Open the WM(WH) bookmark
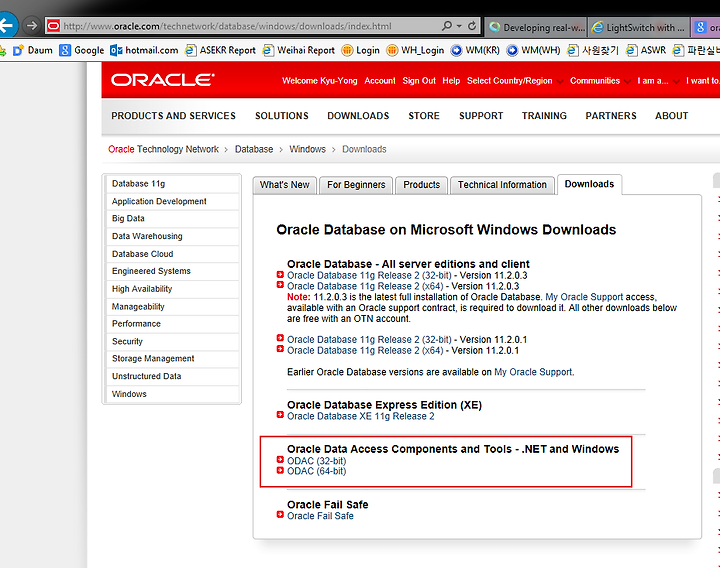This screenshot has width=720, height=568. click(533, 50)
